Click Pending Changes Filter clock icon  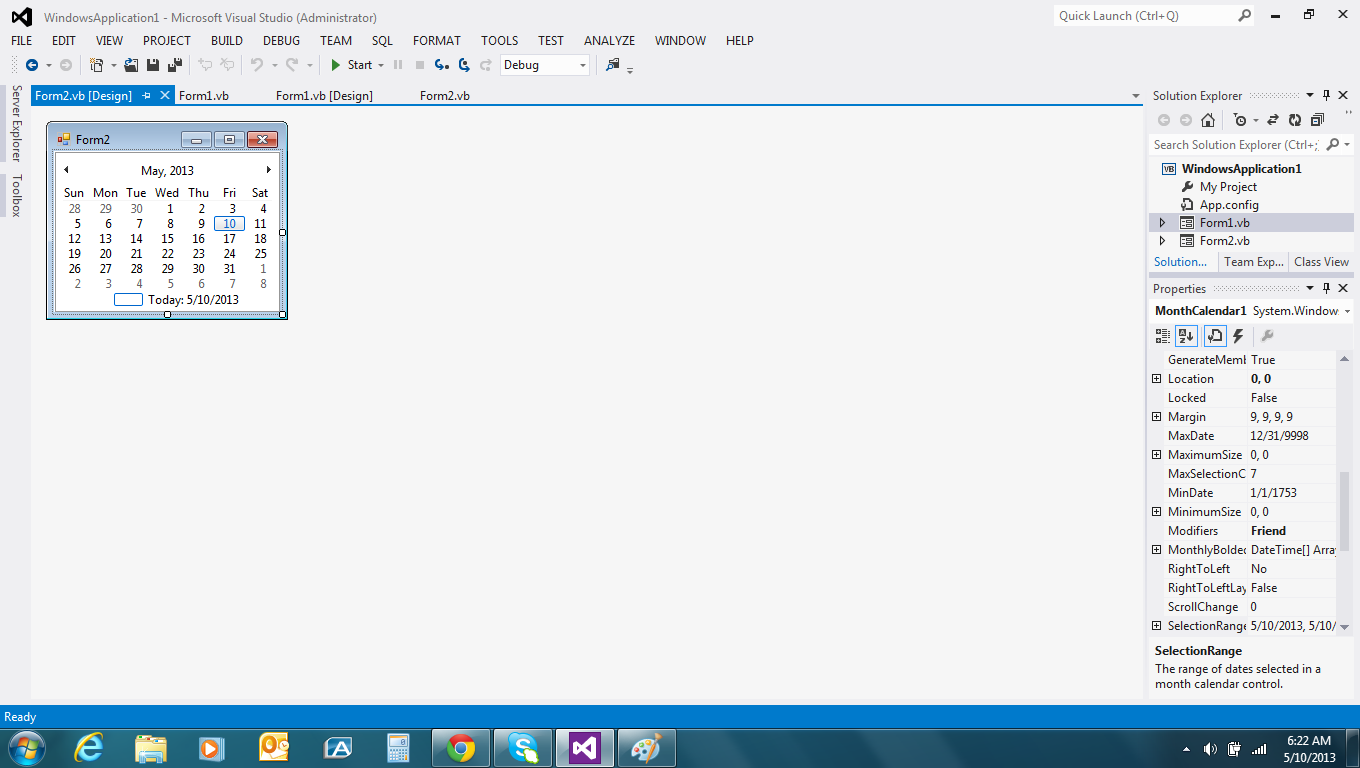(1240, 120)
